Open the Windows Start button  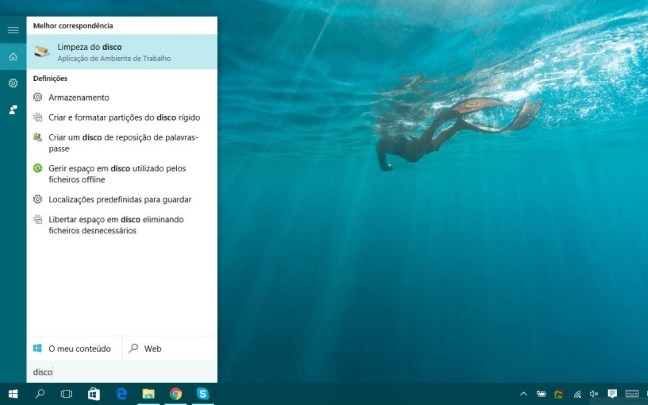tap(13, 394)
